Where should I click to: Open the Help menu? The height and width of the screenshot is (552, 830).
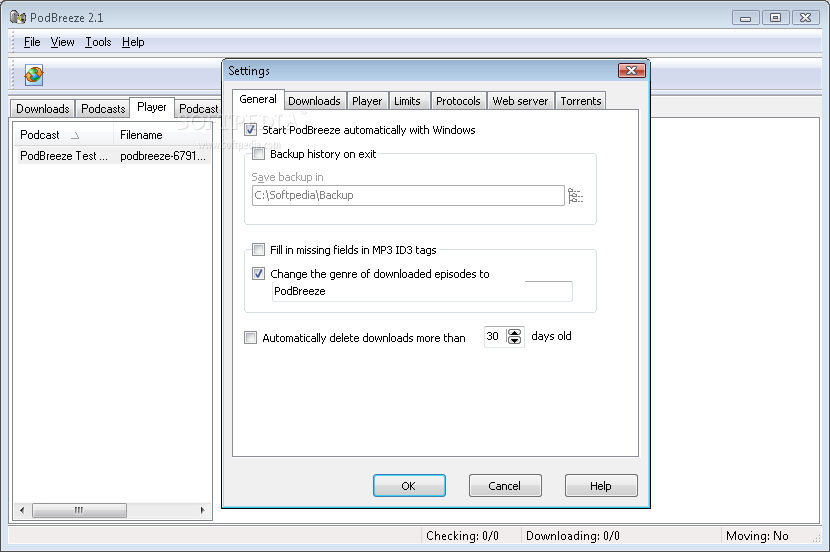click(133, 42)
